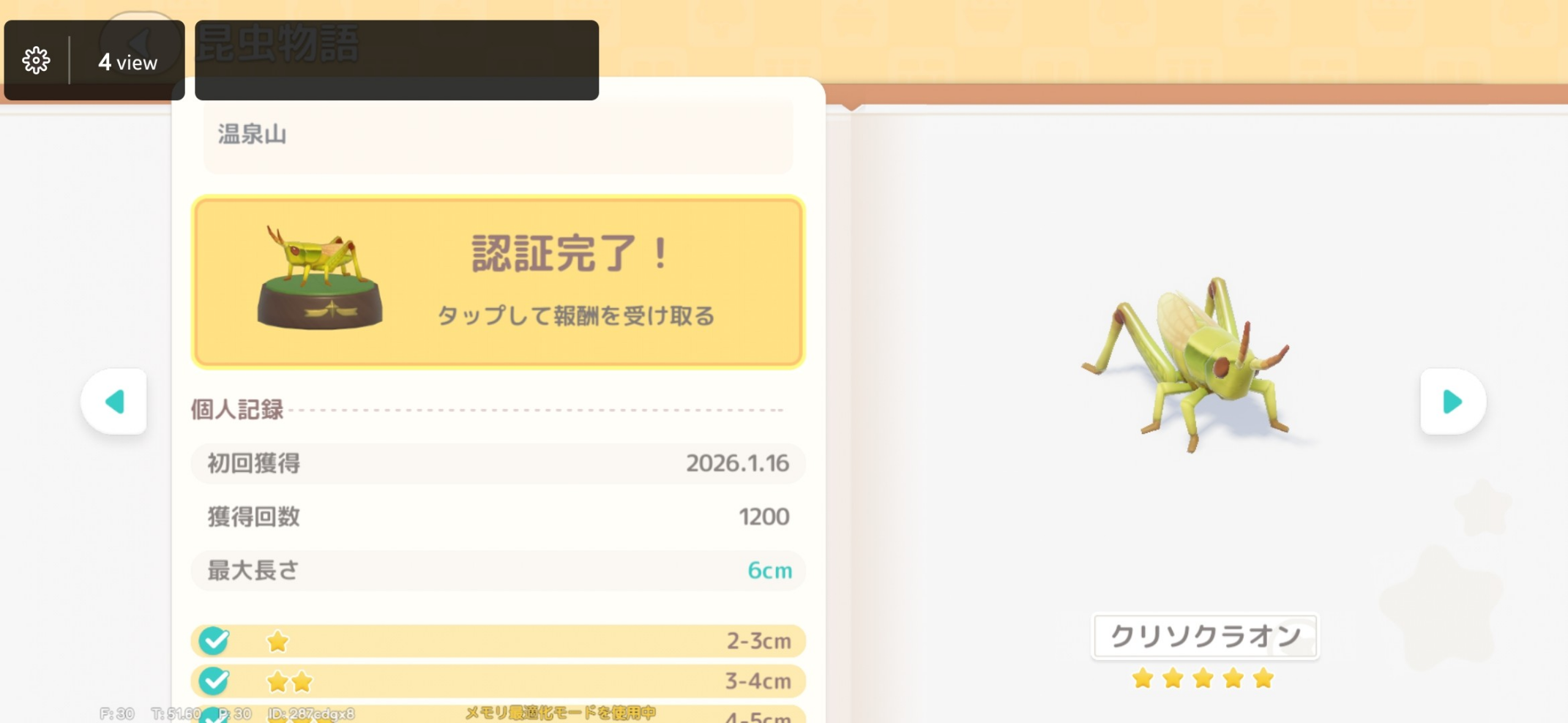
Task: Click the one-star checkmark for 2-3cm
Action: point(214,641)
